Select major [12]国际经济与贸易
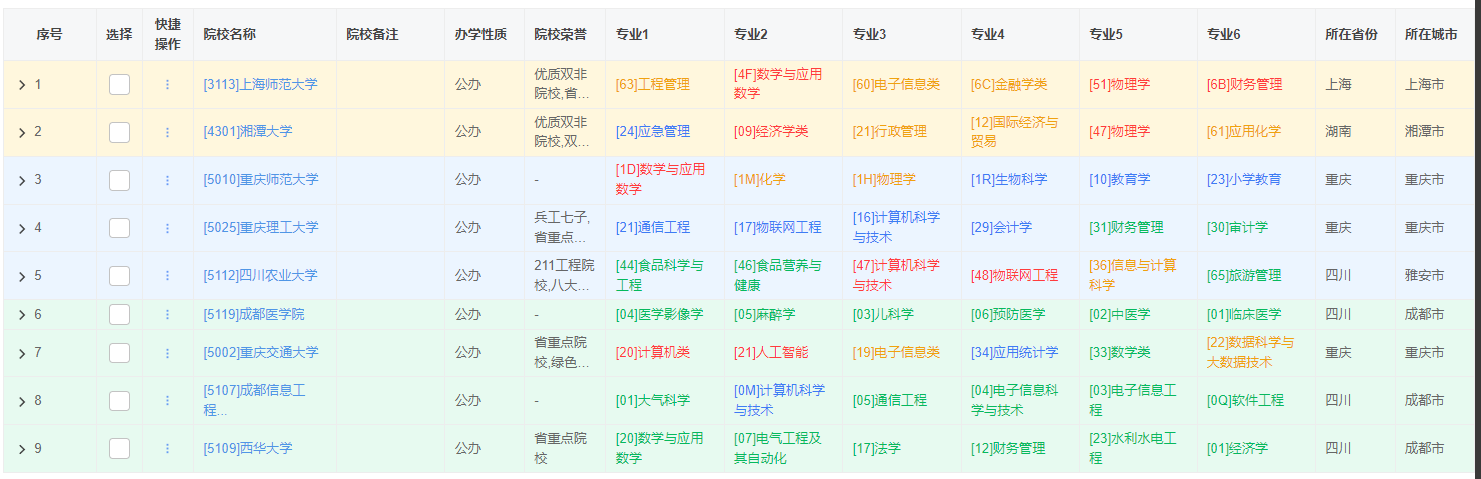This screenshot has height=479, width=1481. (x=1014, y=132)
